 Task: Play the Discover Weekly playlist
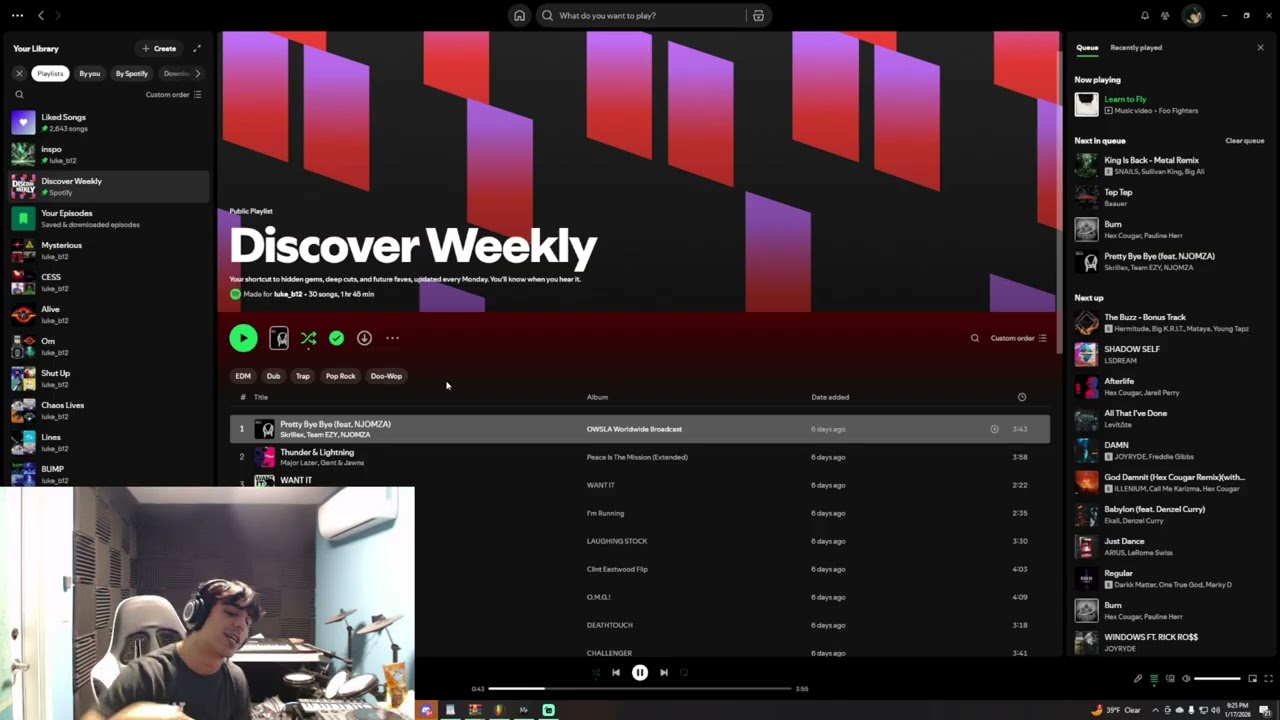243,338
